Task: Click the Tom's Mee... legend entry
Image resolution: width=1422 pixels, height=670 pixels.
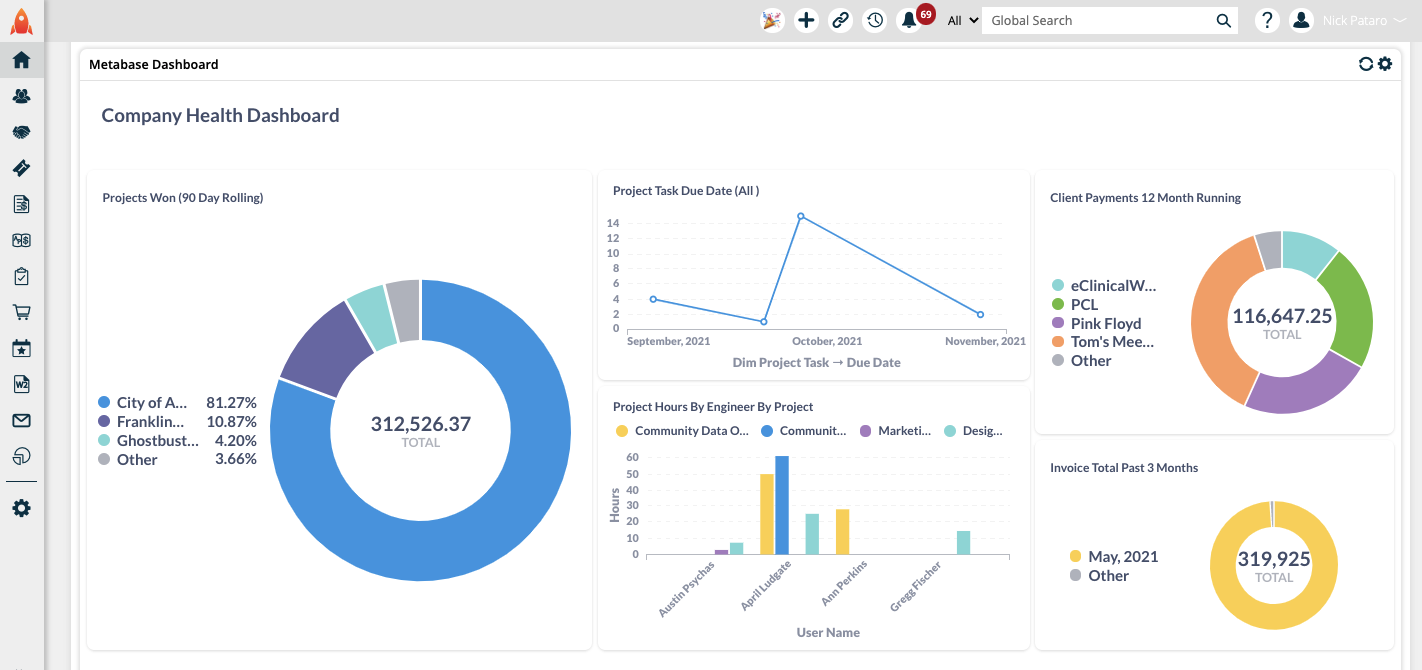Action: [x=1103, y=342]
